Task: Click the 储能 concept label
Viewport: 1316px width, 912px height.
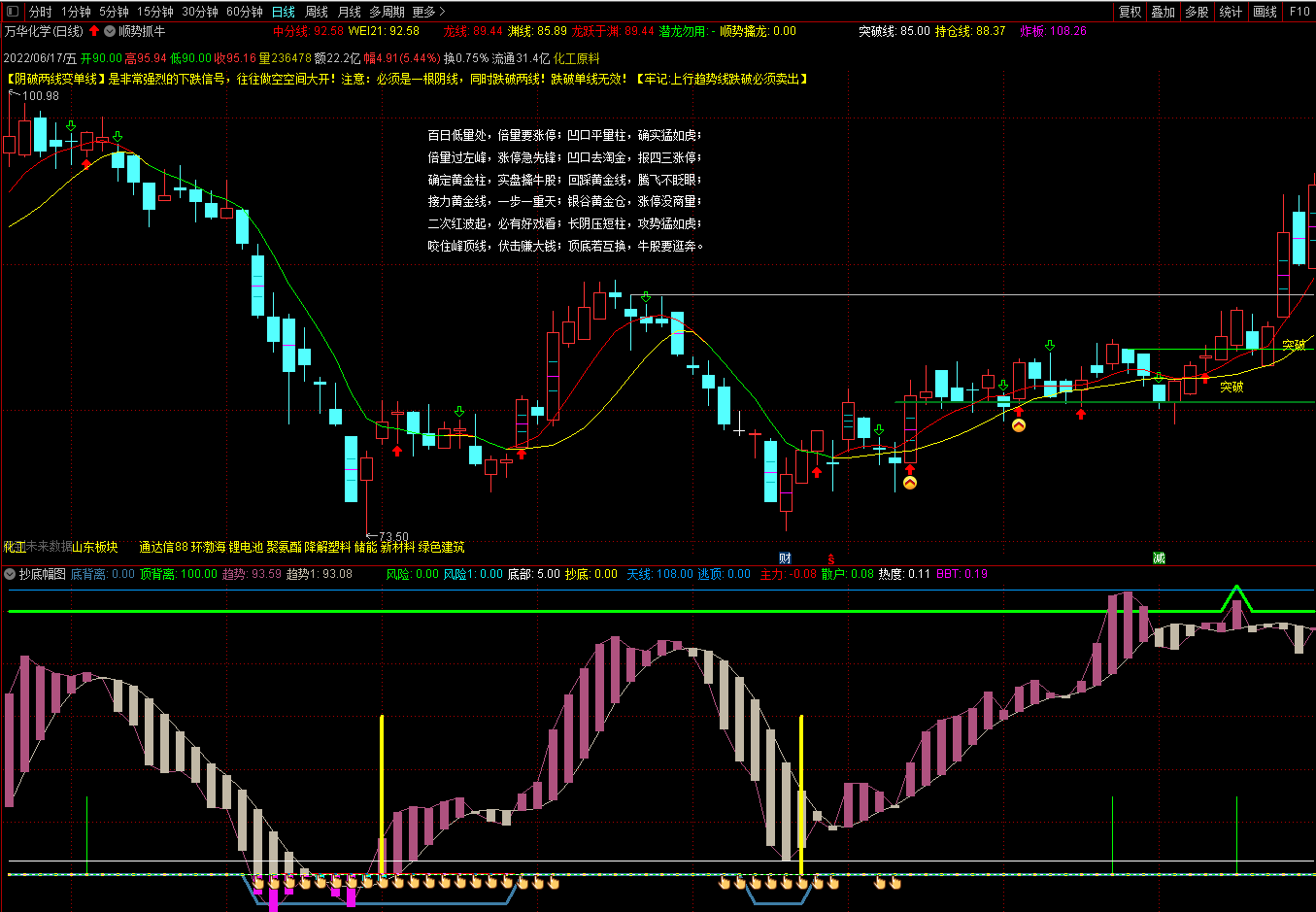Action: (365, 547)
